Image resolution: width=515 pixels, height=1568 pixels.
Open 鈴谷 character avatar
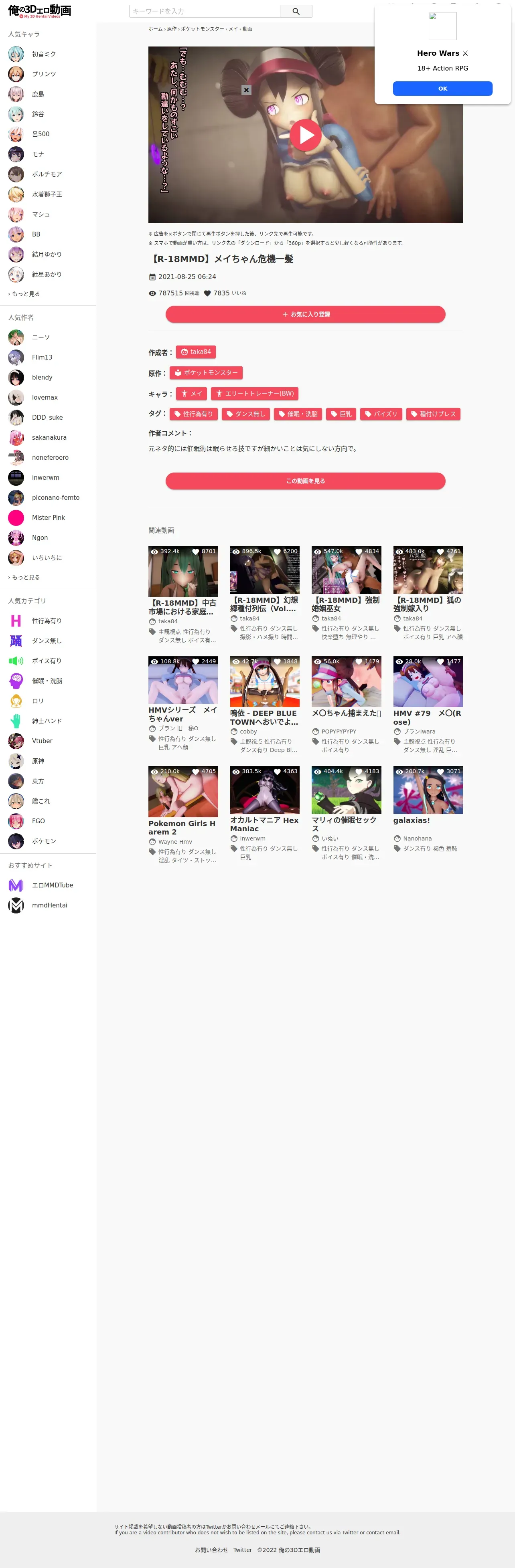tap(16, 115)
